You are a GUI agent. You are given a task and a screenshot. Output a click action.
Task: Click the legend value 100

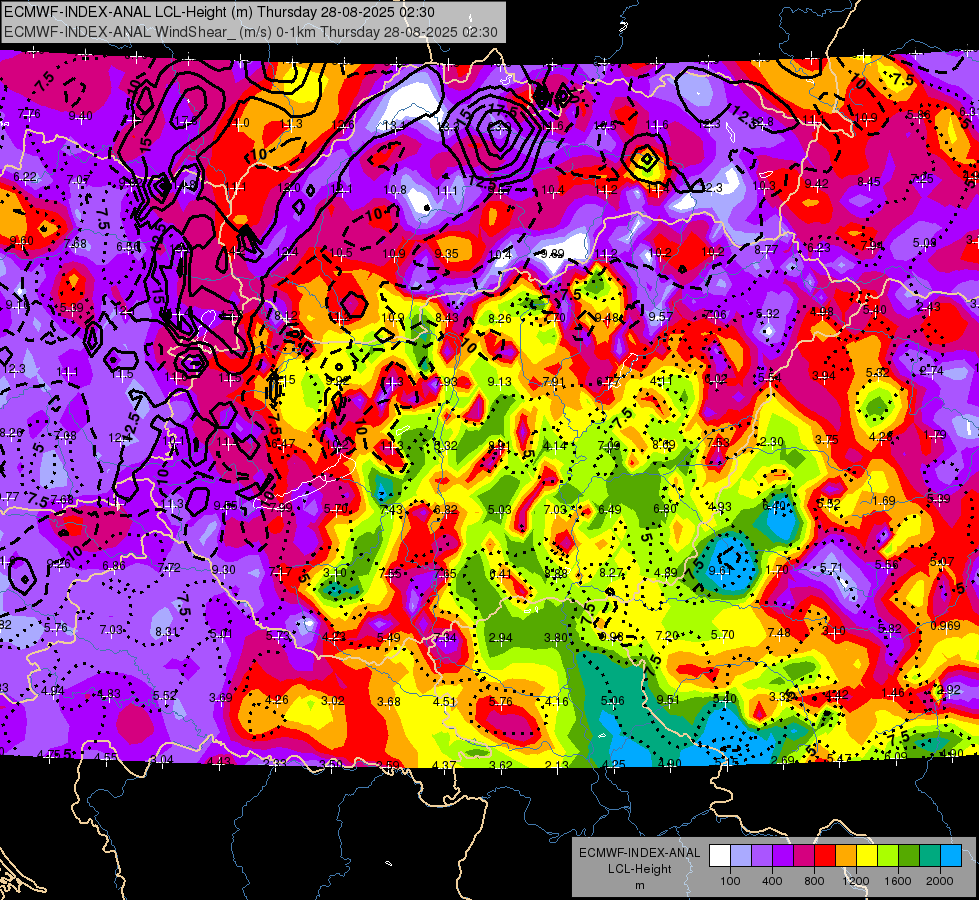pyautogui.click(x=730, y=881)
